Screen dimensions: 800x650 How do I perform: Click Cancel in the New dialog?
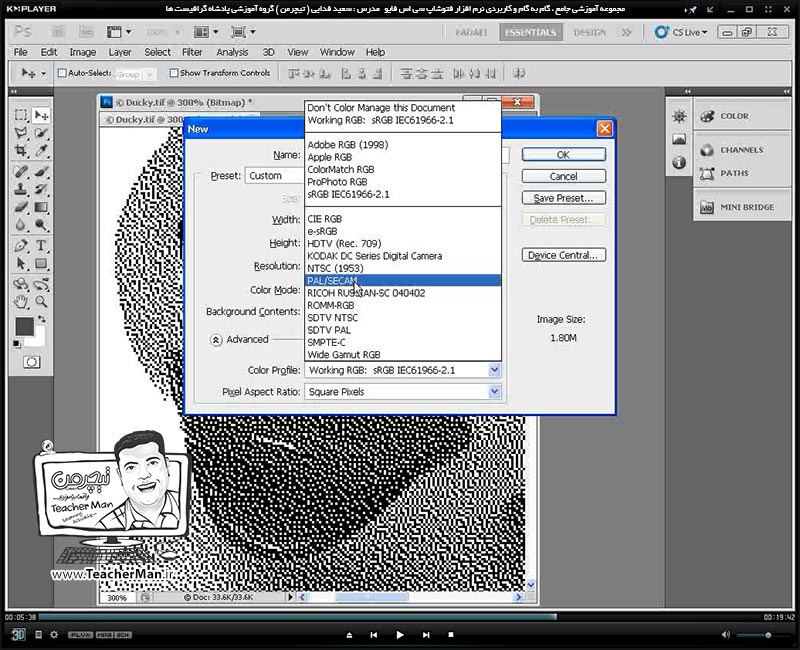click(564, 176)
